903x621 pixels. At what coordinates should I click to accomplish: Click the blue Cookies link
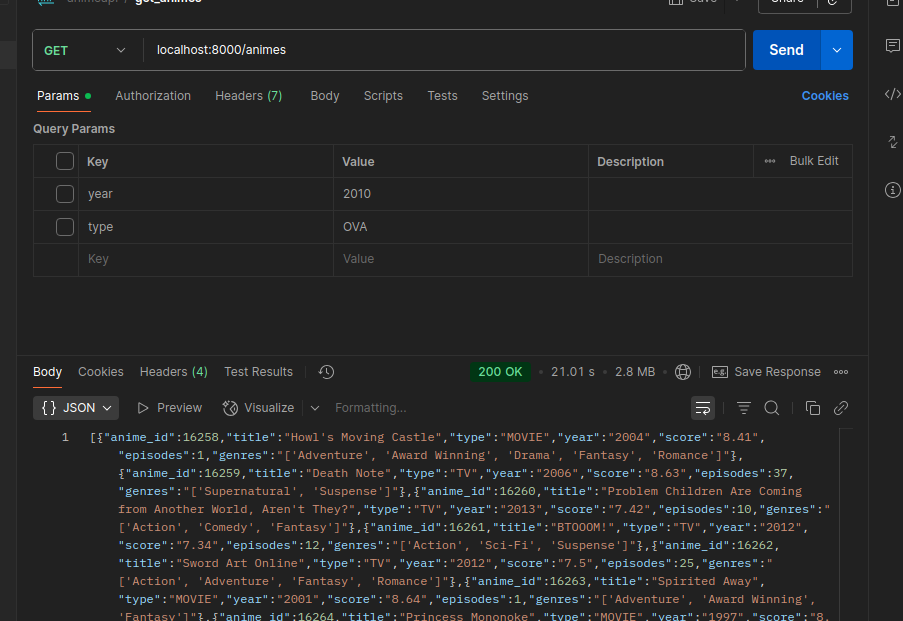pyautogui.click(x=825, y=96)
